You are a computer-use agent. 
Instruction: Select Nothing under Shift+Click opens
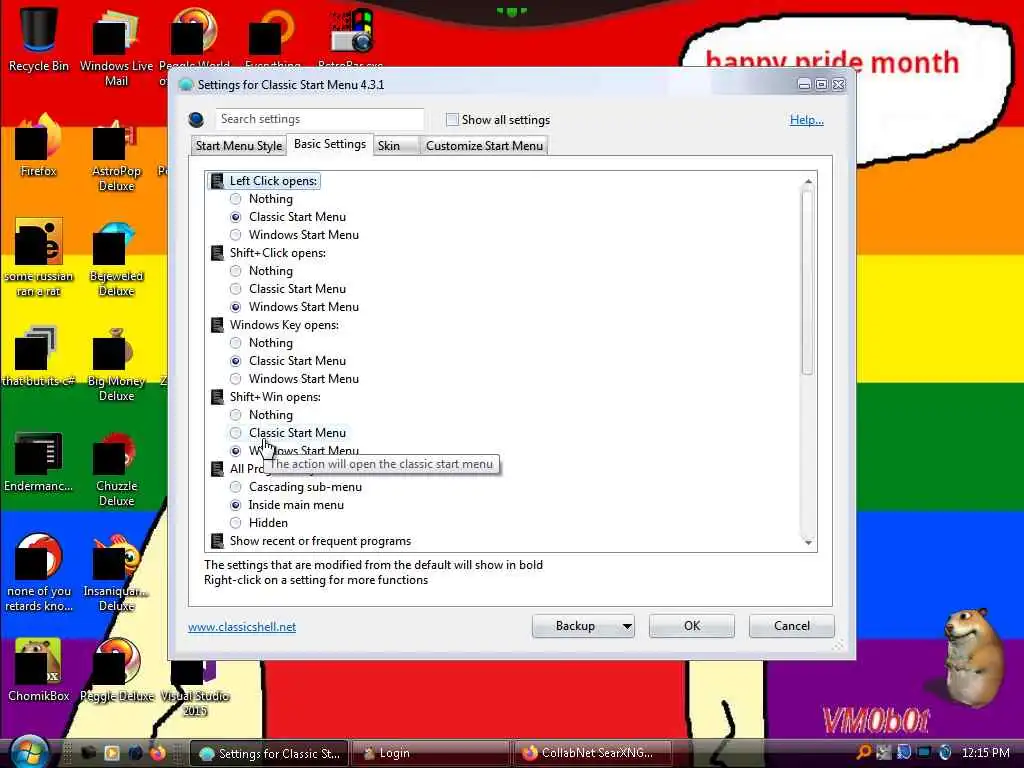(236, 270)
